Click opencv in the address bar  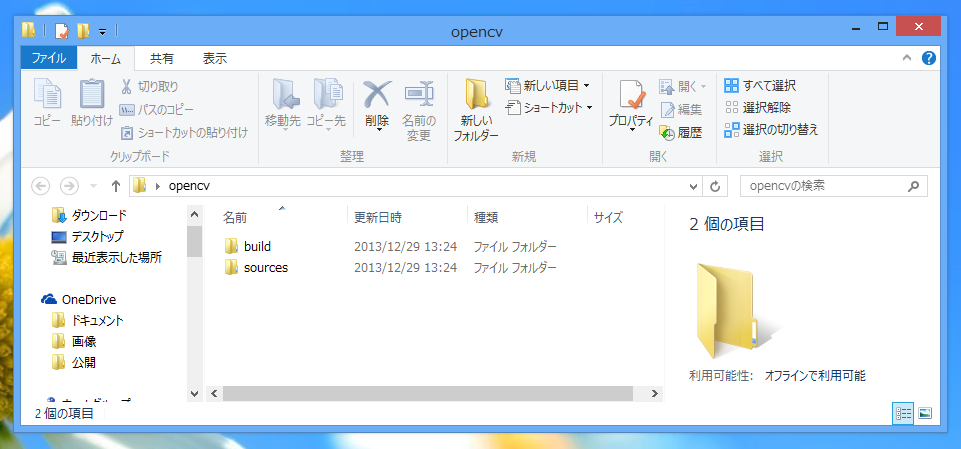(x=189, y=186)
